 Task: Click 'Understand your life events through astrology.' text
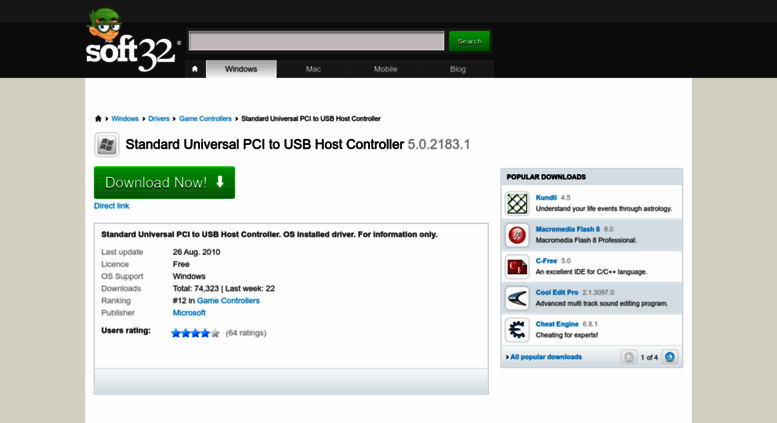click(x=604, y=209)
